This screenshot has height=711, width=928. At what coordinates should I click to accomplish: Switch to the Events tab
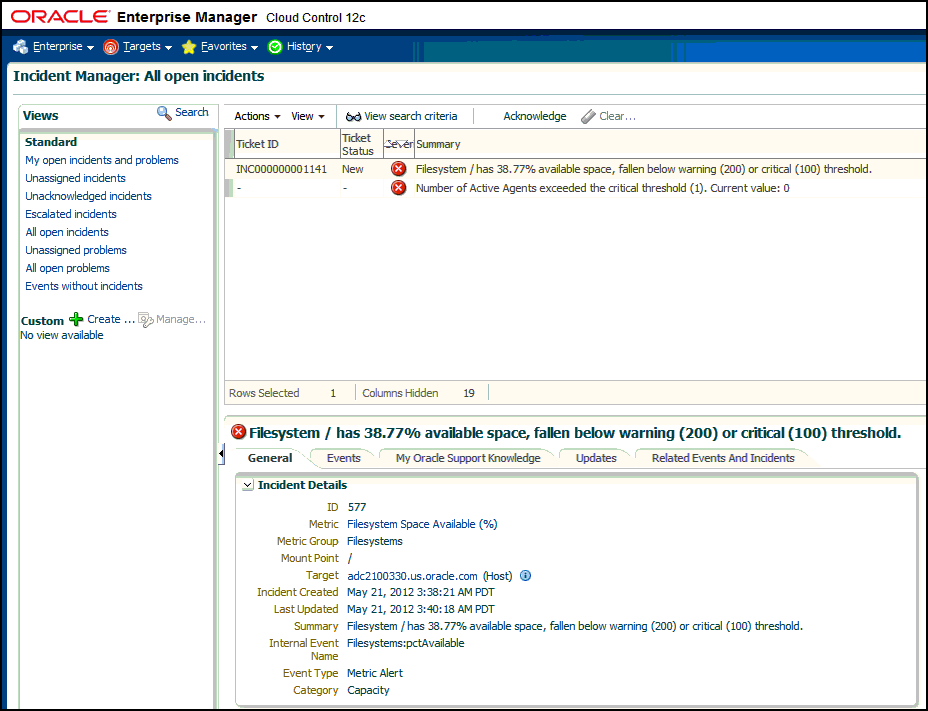343,458
